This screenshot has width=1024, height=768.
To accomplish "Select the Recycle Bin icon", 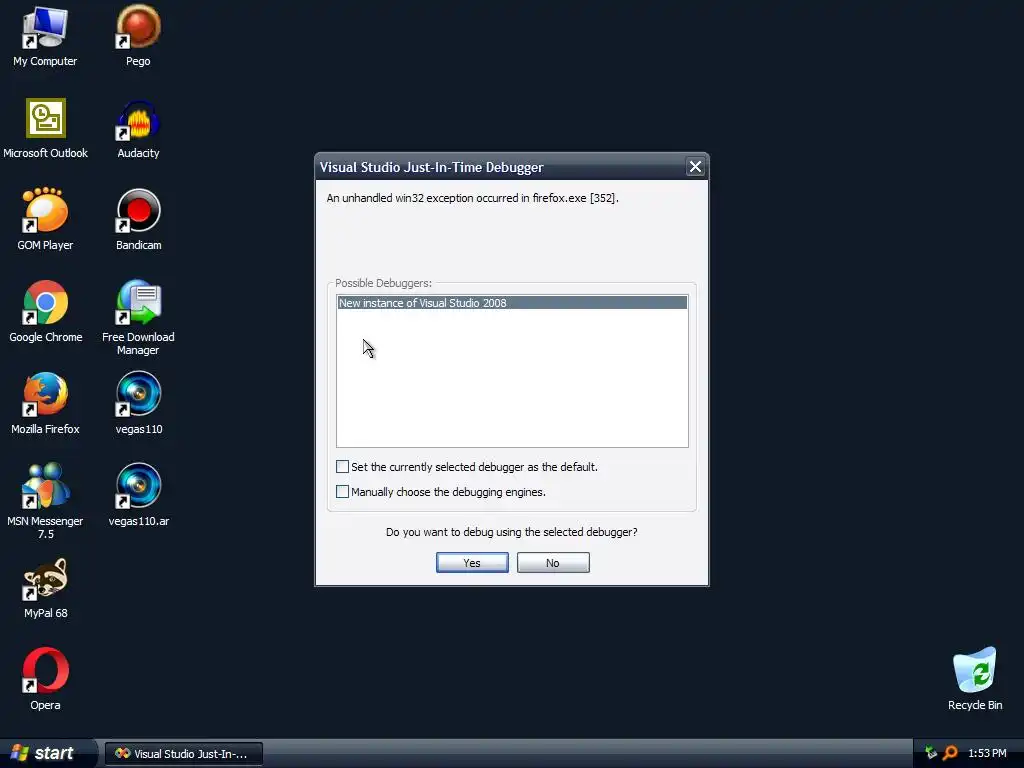I will coord(974,680).
